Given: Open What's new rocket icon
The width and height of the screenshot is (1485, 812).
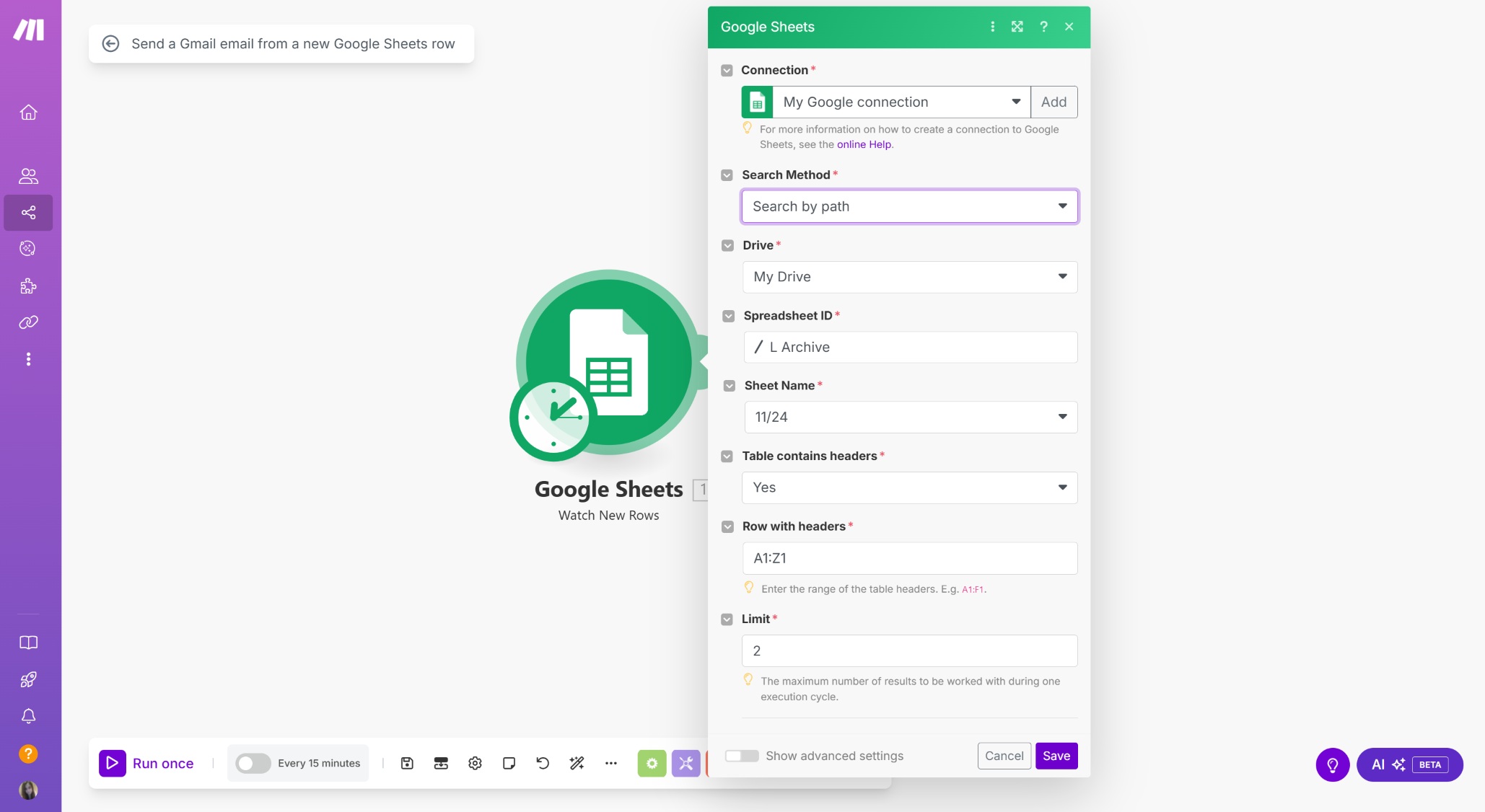Looking at the screenshot, I should (x=28, y=679).
